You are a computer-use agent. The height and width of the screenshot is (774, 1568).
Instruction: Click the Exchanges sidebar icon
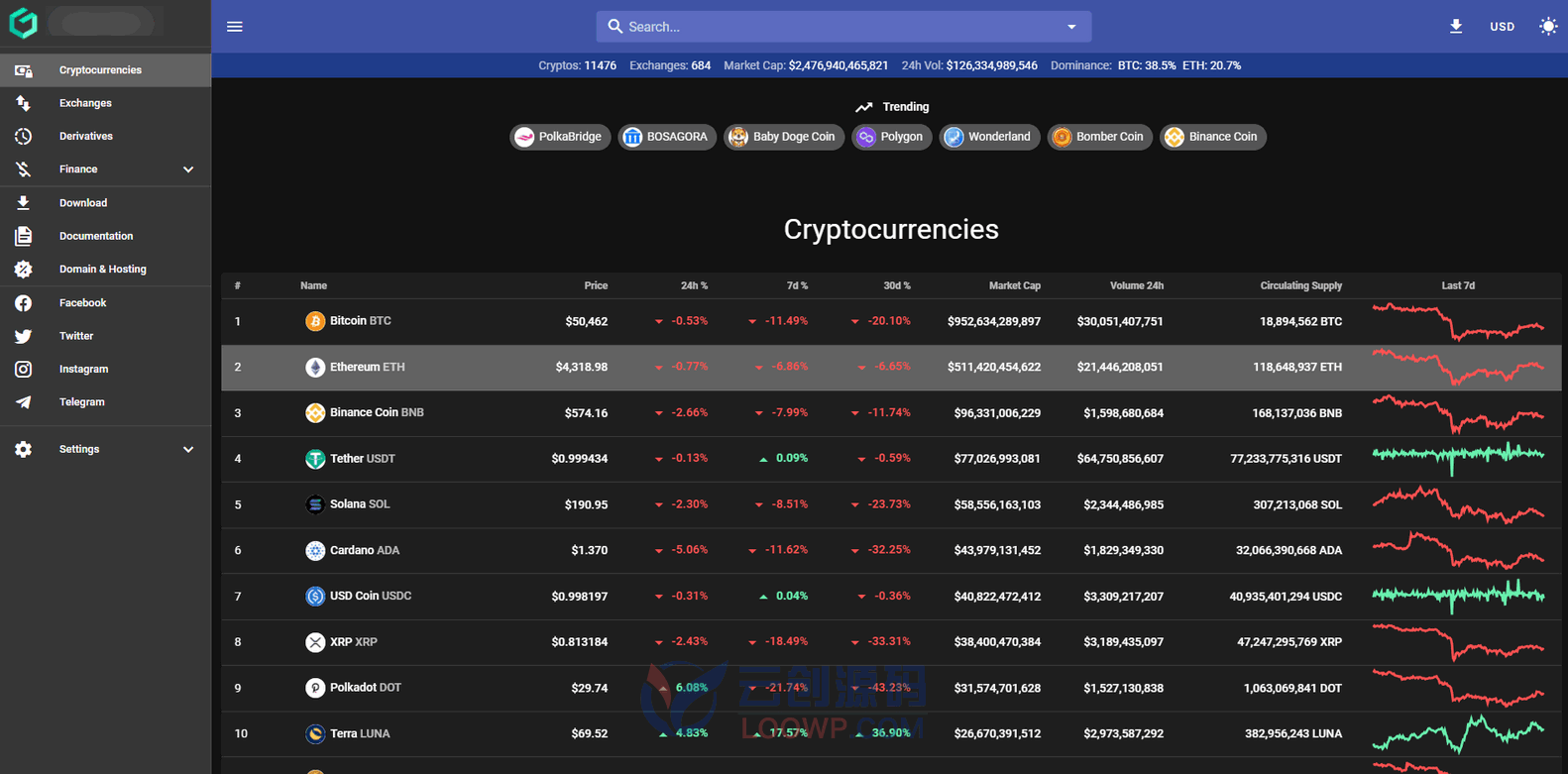click(23, 103)
